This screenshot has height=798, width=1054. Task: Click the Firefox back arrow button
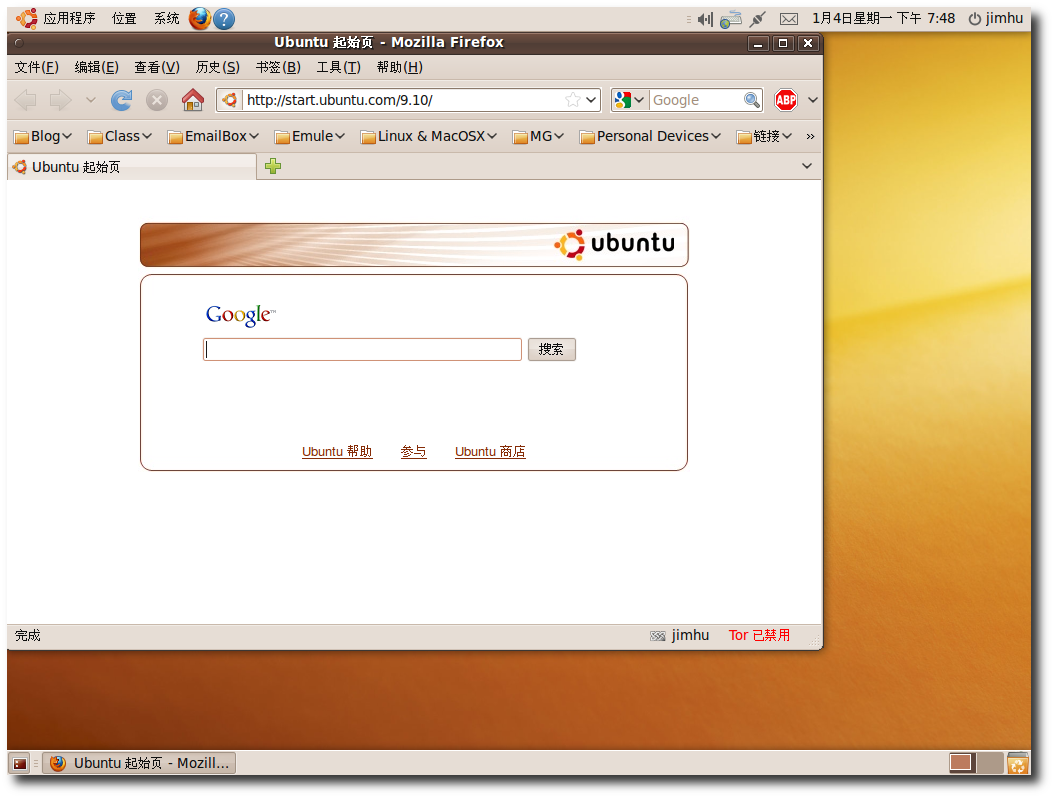[26, 100]
